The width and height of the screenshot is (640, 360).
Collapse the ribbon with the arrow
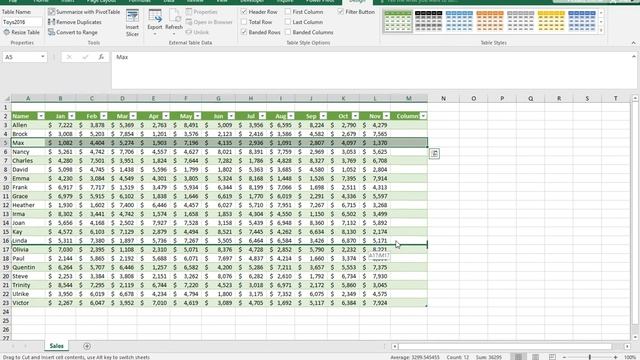coord(633,42)
